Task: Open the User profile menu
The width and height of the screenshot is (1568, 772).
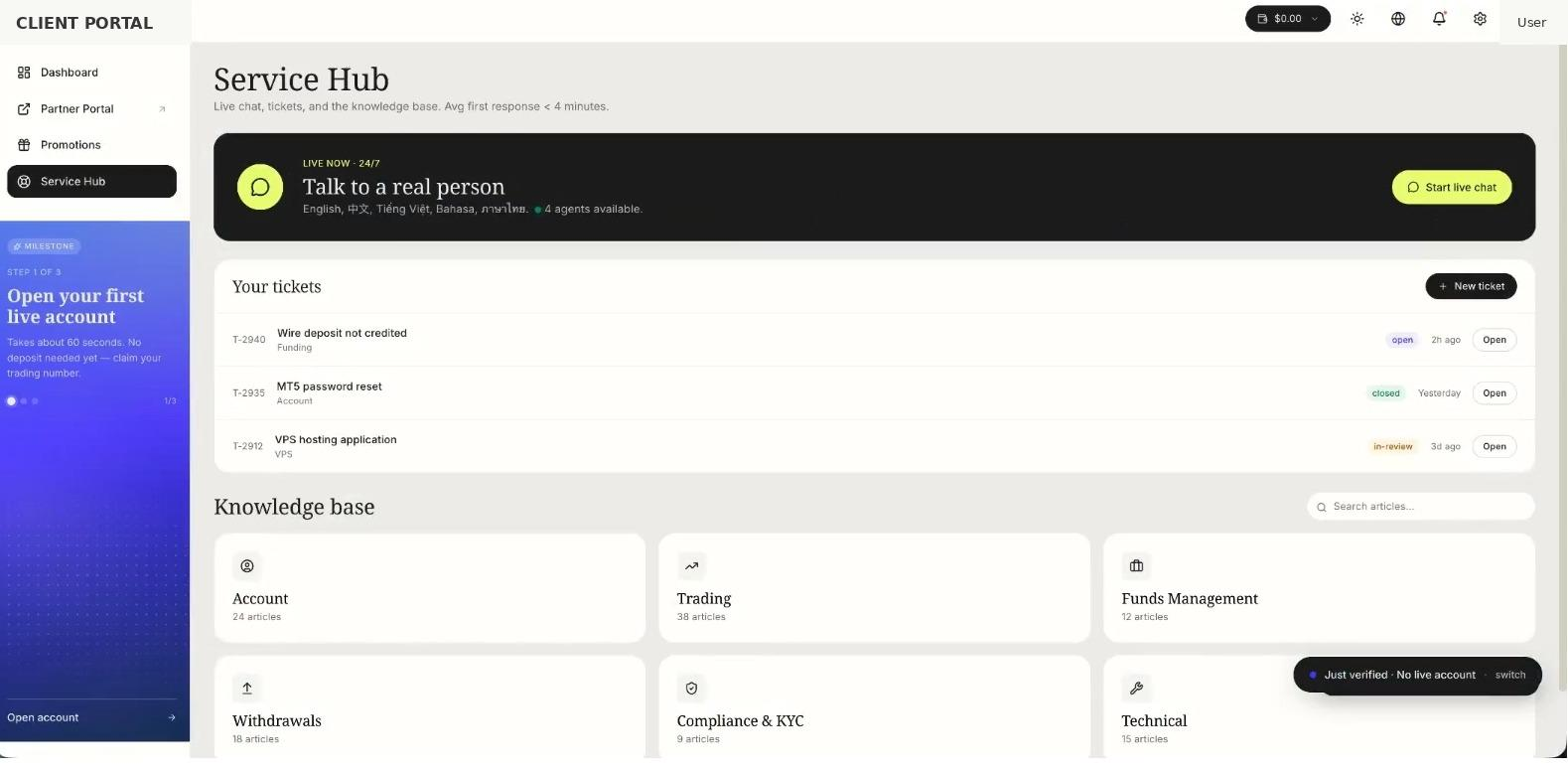Action: tap(1531, 22)
